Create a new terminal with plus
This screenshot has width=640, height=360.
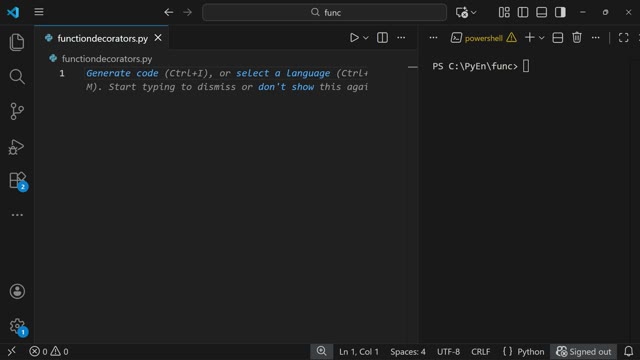[530, 38]
